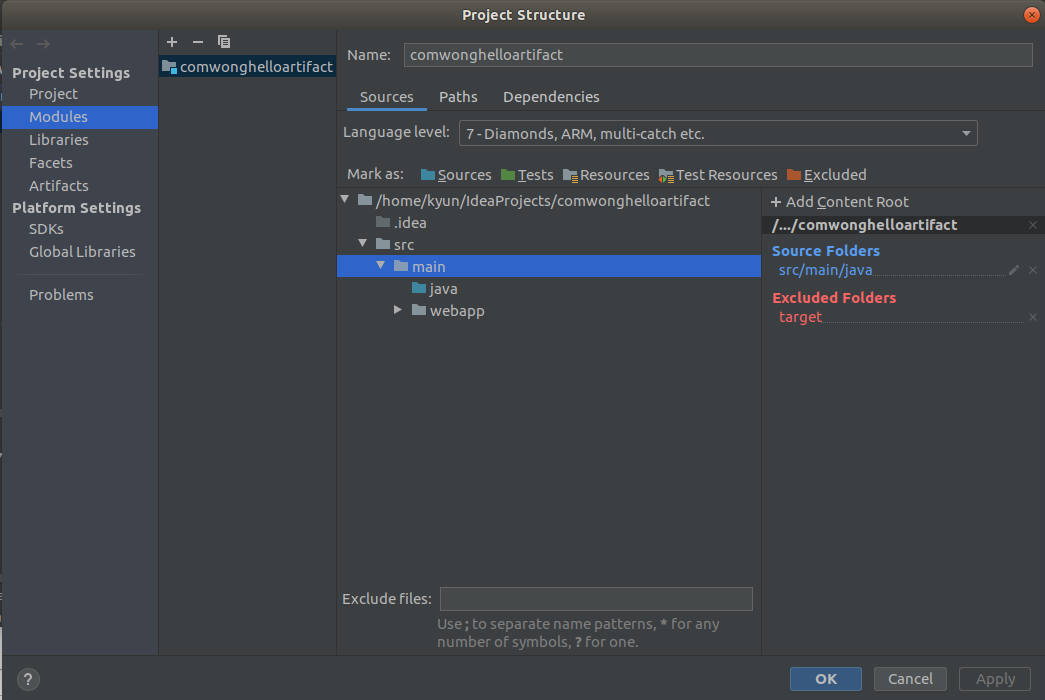1045x700 pixels.
Task: Switch to the Dependencies tab
Action: point(551,97)
